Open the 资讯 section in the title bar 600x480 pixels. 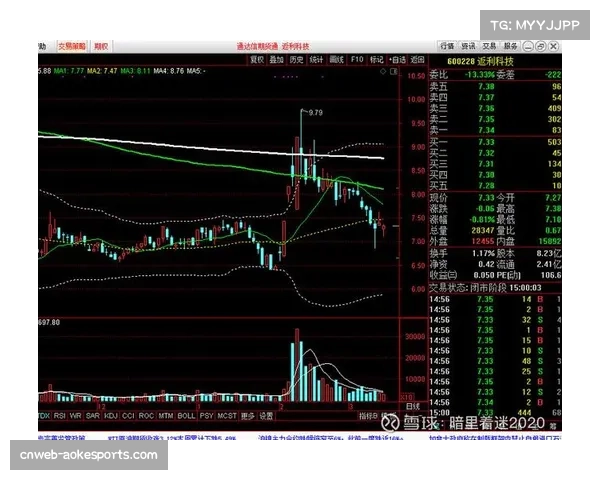[467, 46]
